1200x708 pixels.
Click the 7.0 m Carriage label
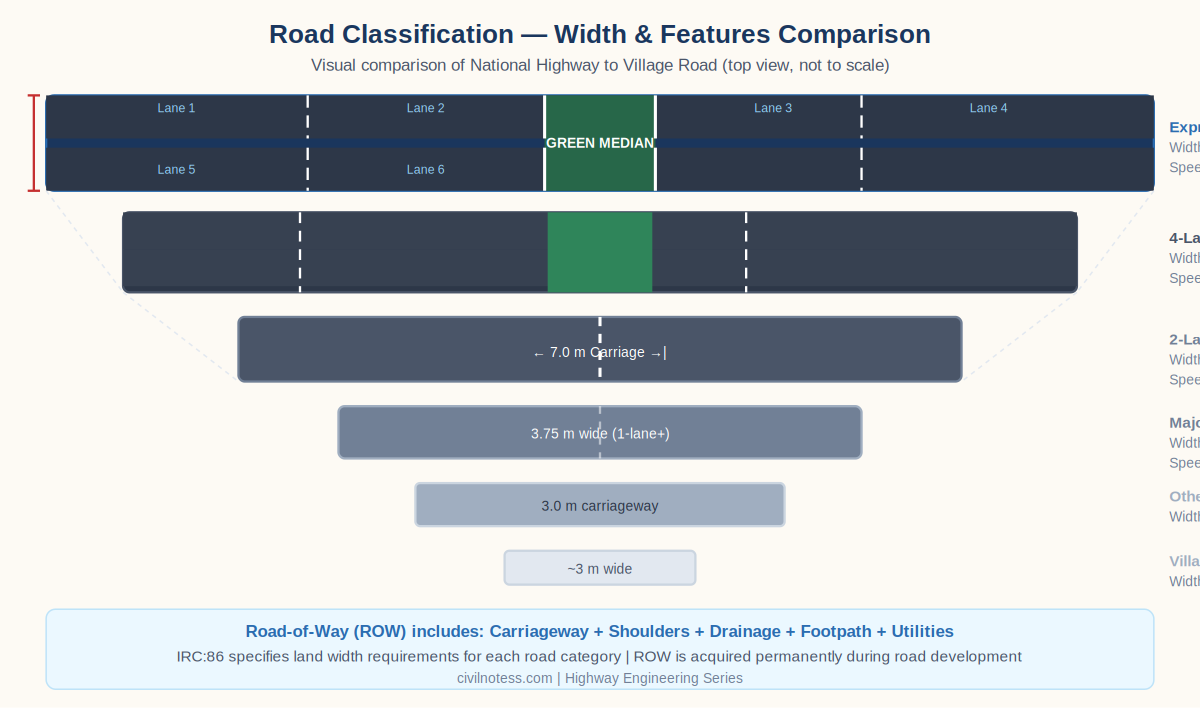(599, 353)
